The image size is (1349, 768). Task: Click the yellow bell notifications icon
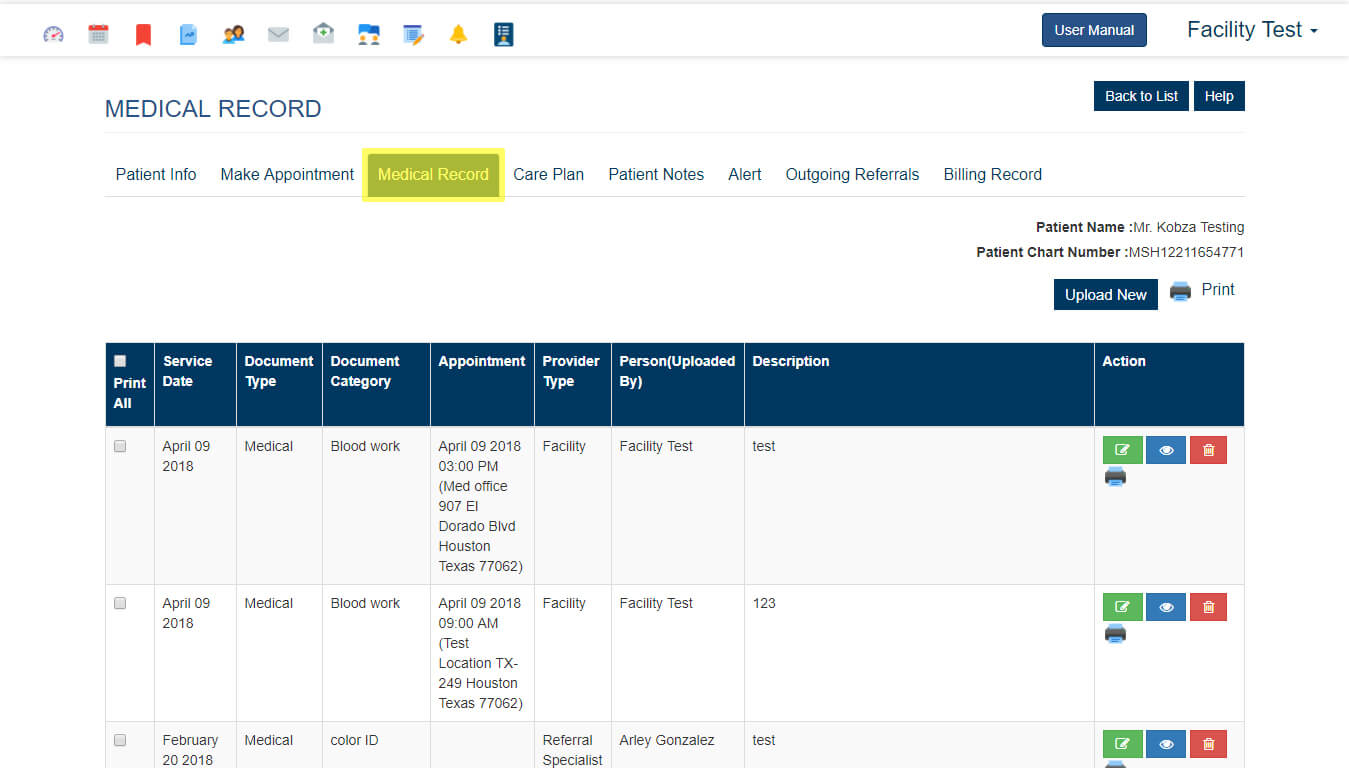point(458,35)
